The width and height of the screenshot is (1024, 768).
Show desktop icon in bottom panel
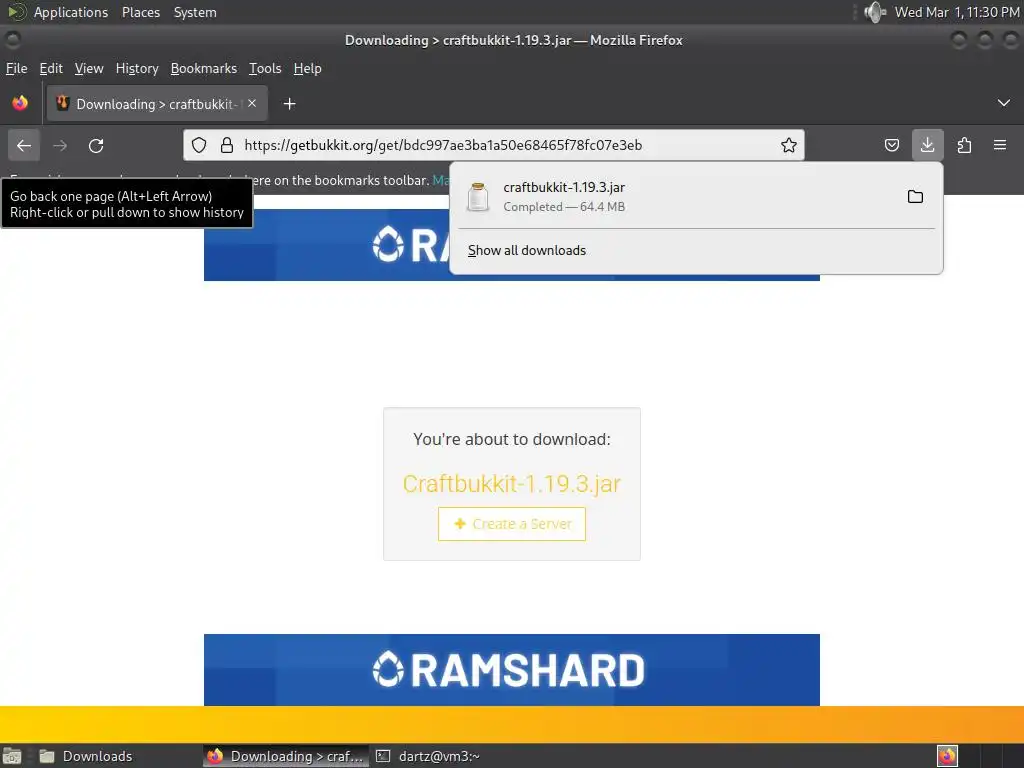tap(12, 756)
